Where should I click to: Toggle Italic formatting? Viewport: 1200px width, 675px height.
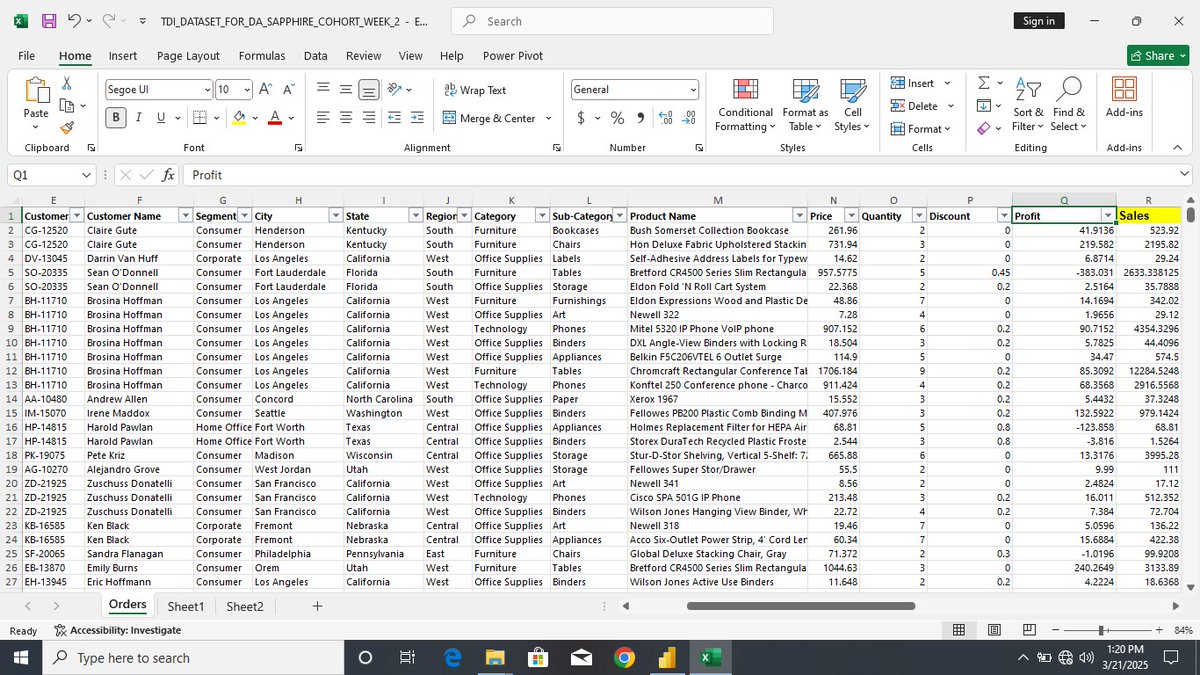[x=138, y=118]
